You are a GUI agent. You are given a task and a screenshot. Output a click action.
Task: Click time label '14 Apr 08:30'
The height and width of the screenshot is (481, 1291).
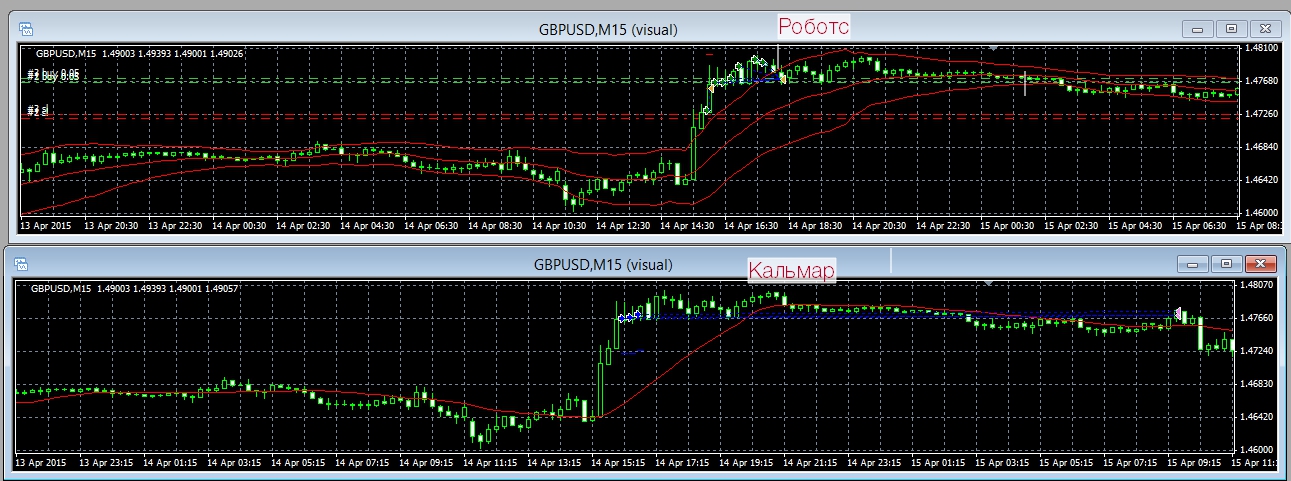click(x=495, y=226)
